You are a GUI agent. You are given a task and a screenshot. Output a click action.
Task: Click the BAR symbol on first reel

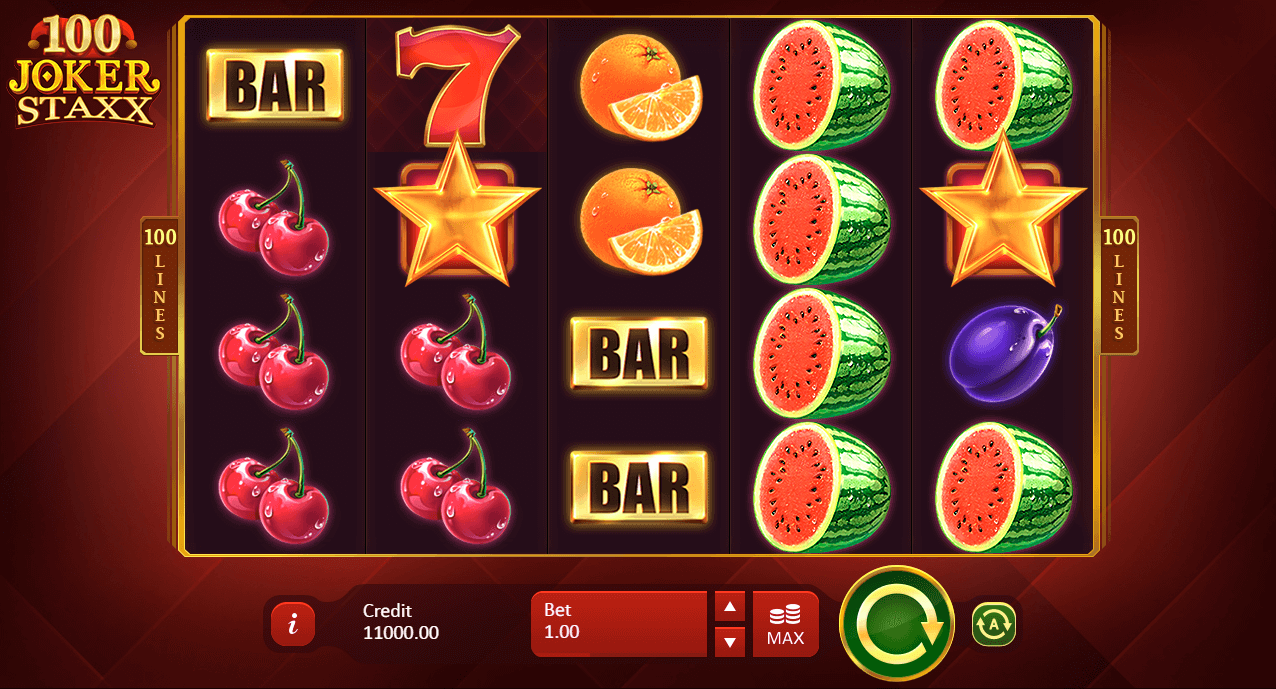click(275, 85)
